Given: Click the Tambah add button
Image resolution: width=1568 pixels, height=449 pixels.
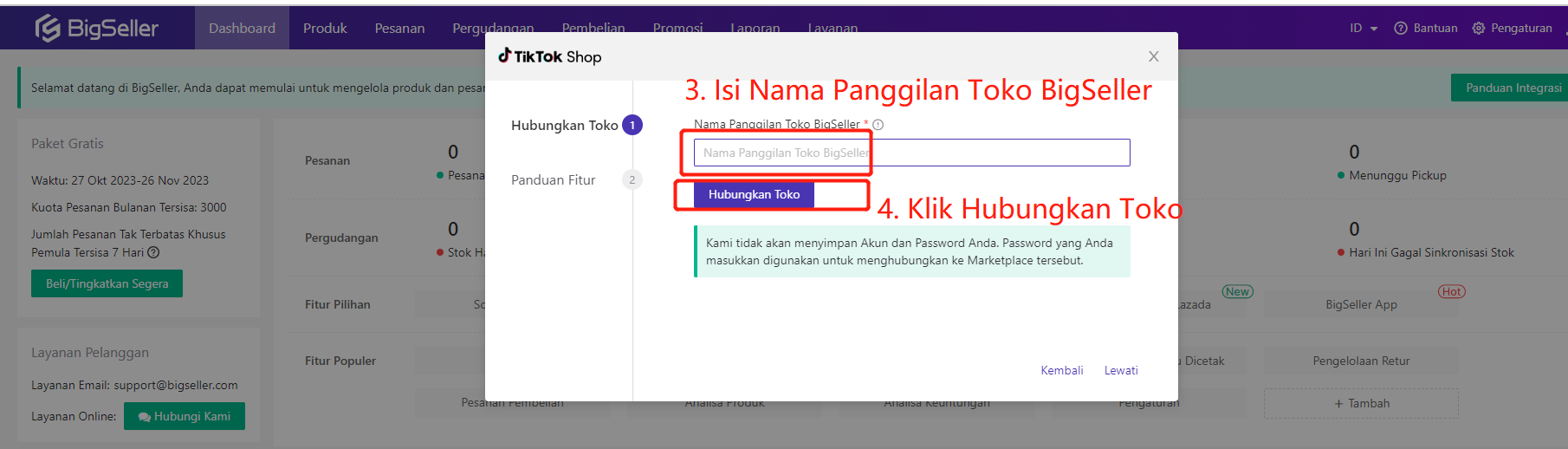Looking at the screenshot, I should click(x=1361, y=403).
